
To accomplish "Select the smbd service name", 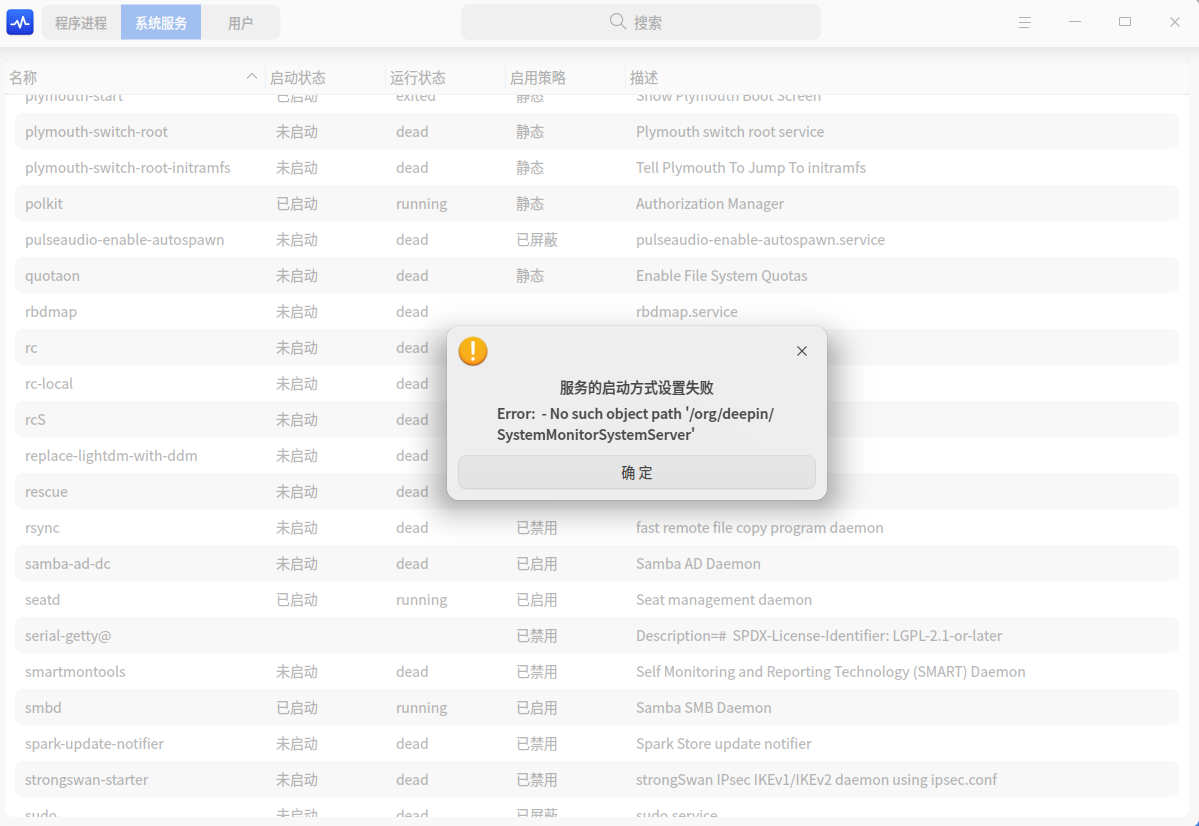I will [x=44, y=707].
